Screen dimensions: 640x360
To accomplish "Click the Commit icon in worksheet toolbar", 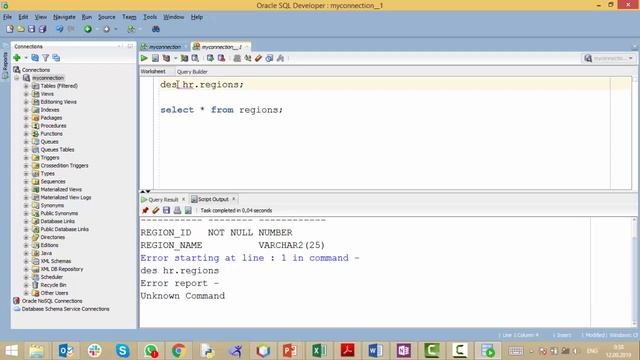I will (x=210, y=58).
